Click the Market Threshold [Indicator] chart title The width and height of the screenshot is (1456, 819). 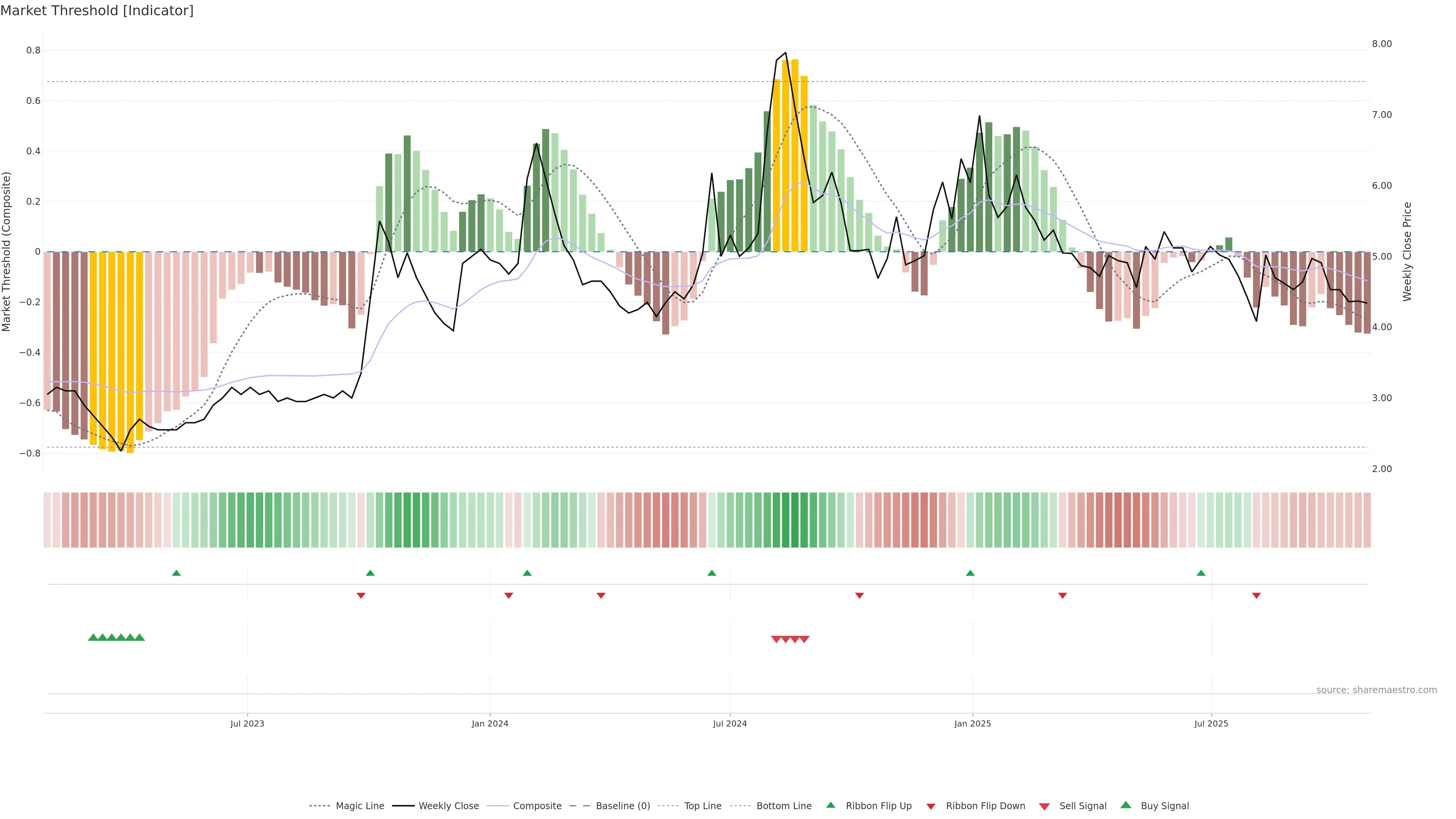[x=97, y=11]
